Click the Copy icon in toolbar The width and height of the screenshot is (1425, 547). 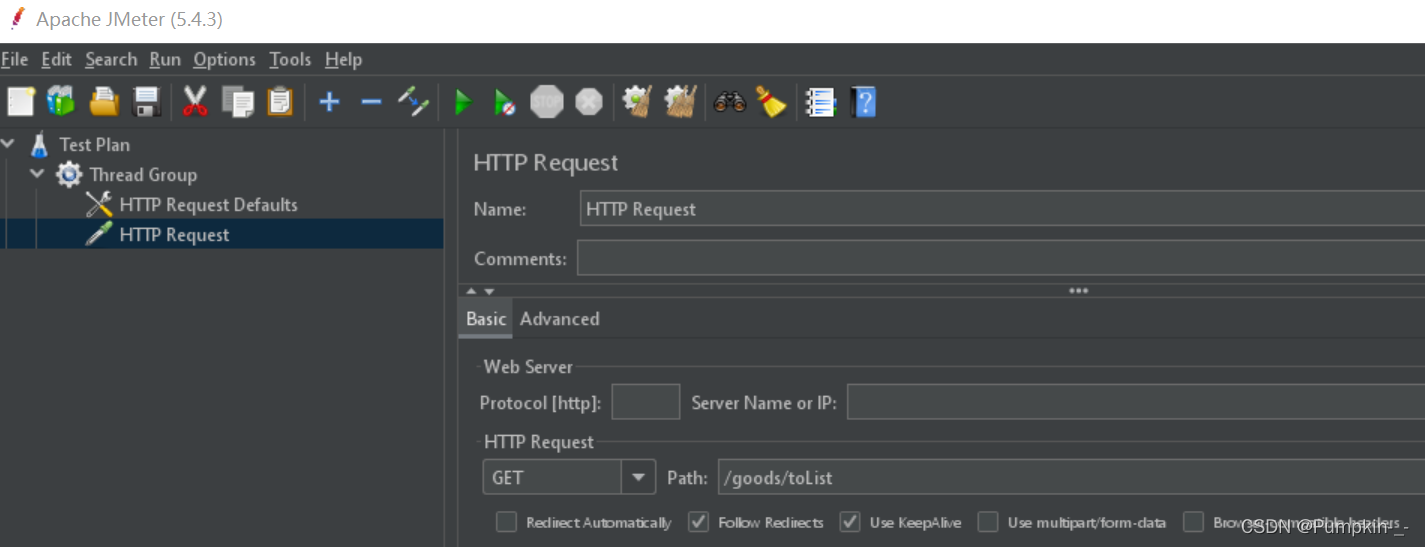pyautogui.click(x=238, y=101)
